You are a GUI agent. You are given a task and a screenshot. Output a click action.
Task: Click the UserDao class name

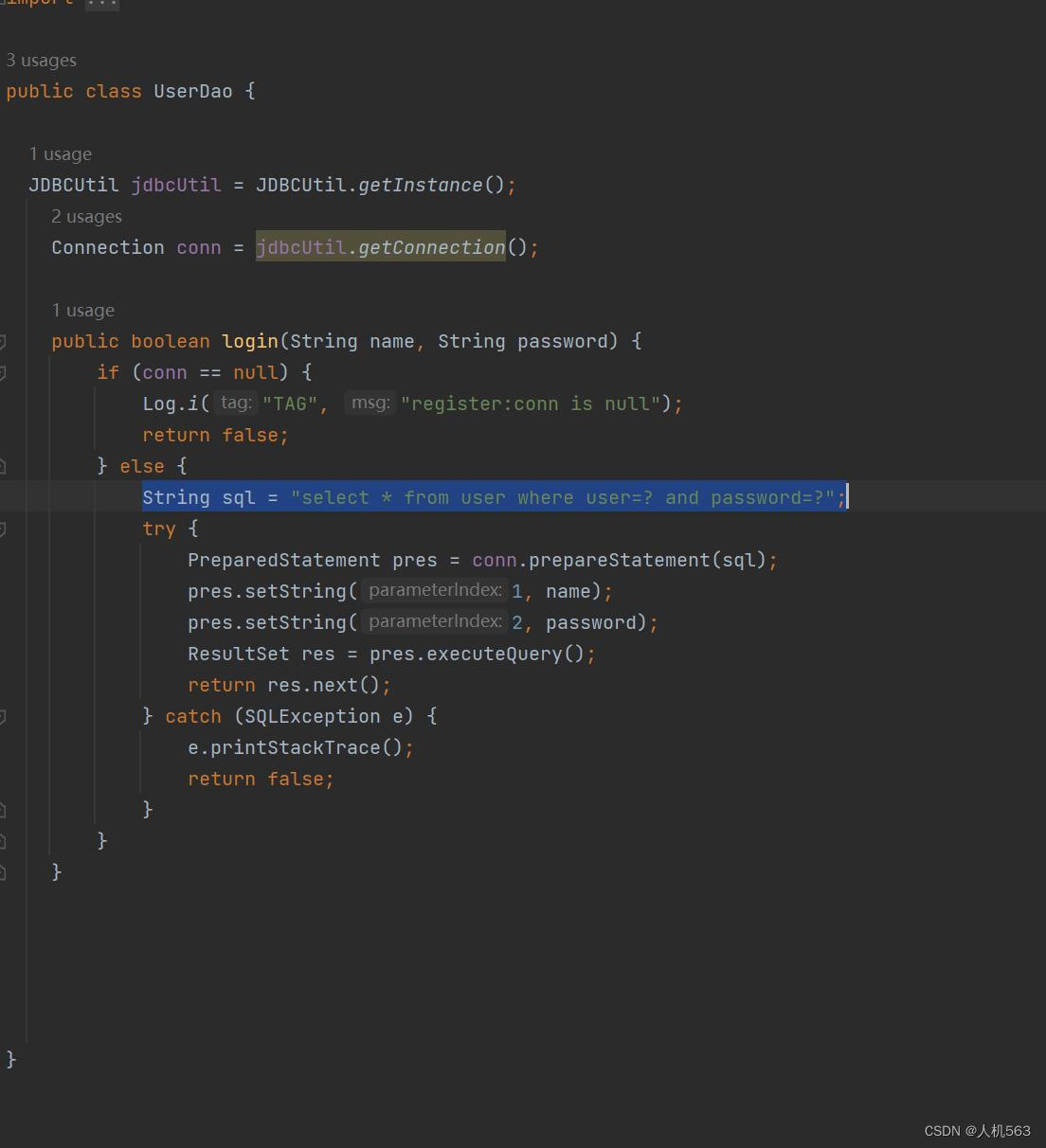point(193,91)
